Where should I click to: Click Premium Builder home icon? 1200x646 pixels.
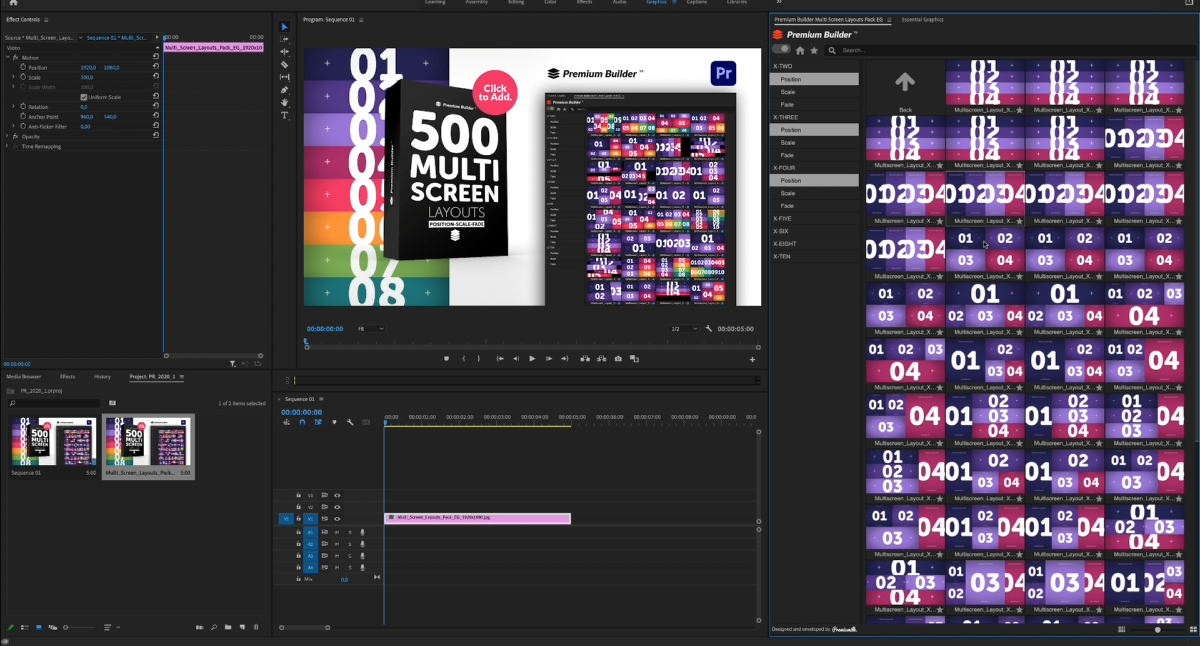pyautogui.click(x=800, y=50)
